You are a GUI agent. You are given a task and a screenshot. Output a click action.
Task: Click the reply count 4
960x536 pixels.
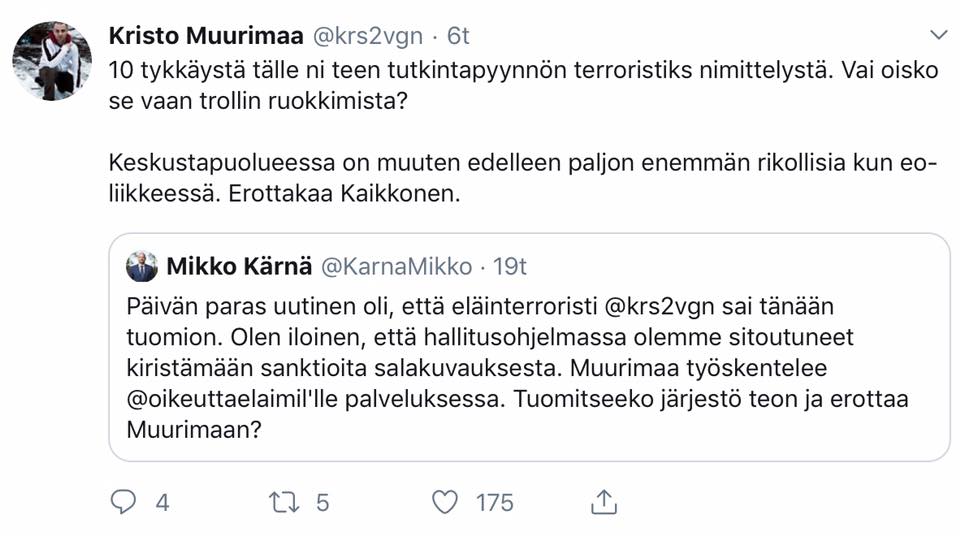pos(162,503)
